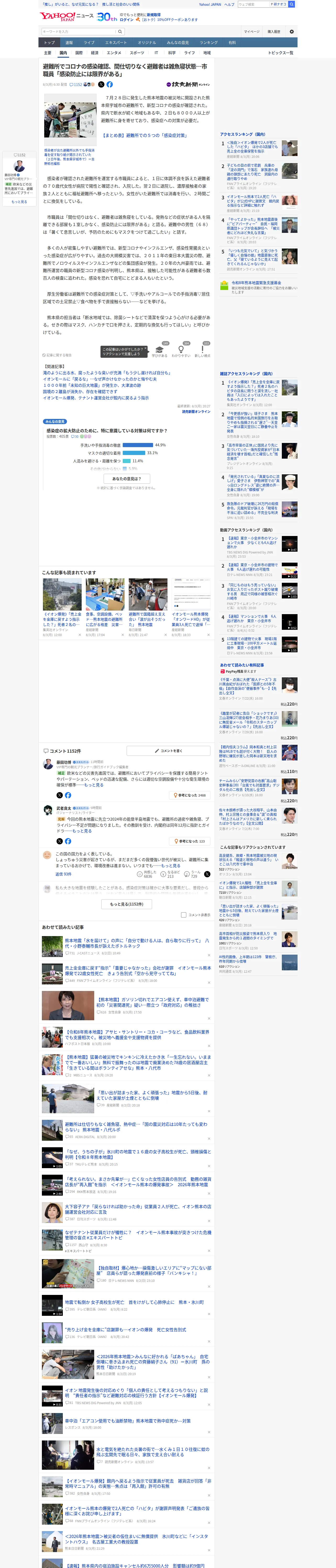Image resolution: width=336 pixels, height=1568 pixels.
Task: Click 藤田功博's avatar in the comments
Action: click(48, 764)
